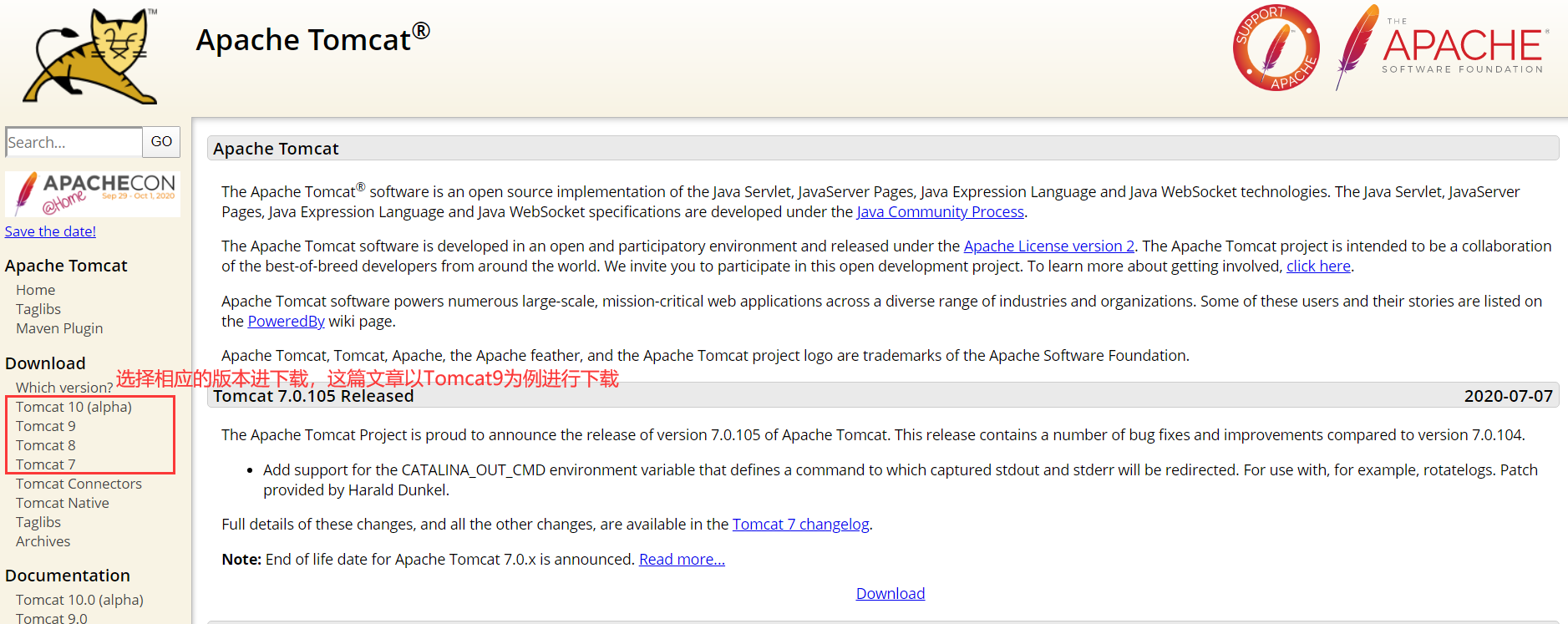Screen dimensions: 1568x624
Task: Click the Tomcat 7.0.105 Released heading
Action: coord(313,396)
